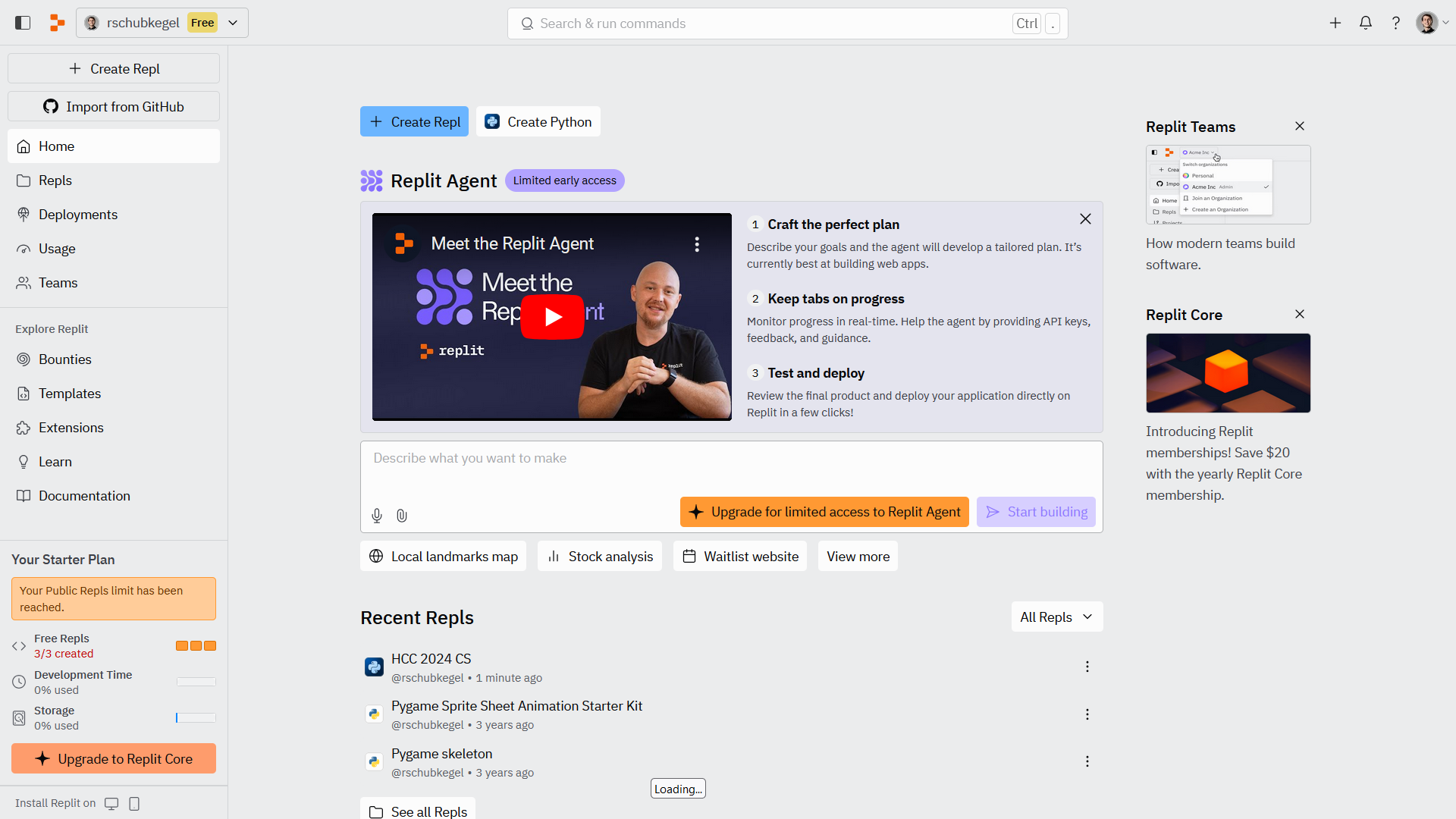
Task: Click Free Repls usage squares indicator
Action: (x=196, y=646)
